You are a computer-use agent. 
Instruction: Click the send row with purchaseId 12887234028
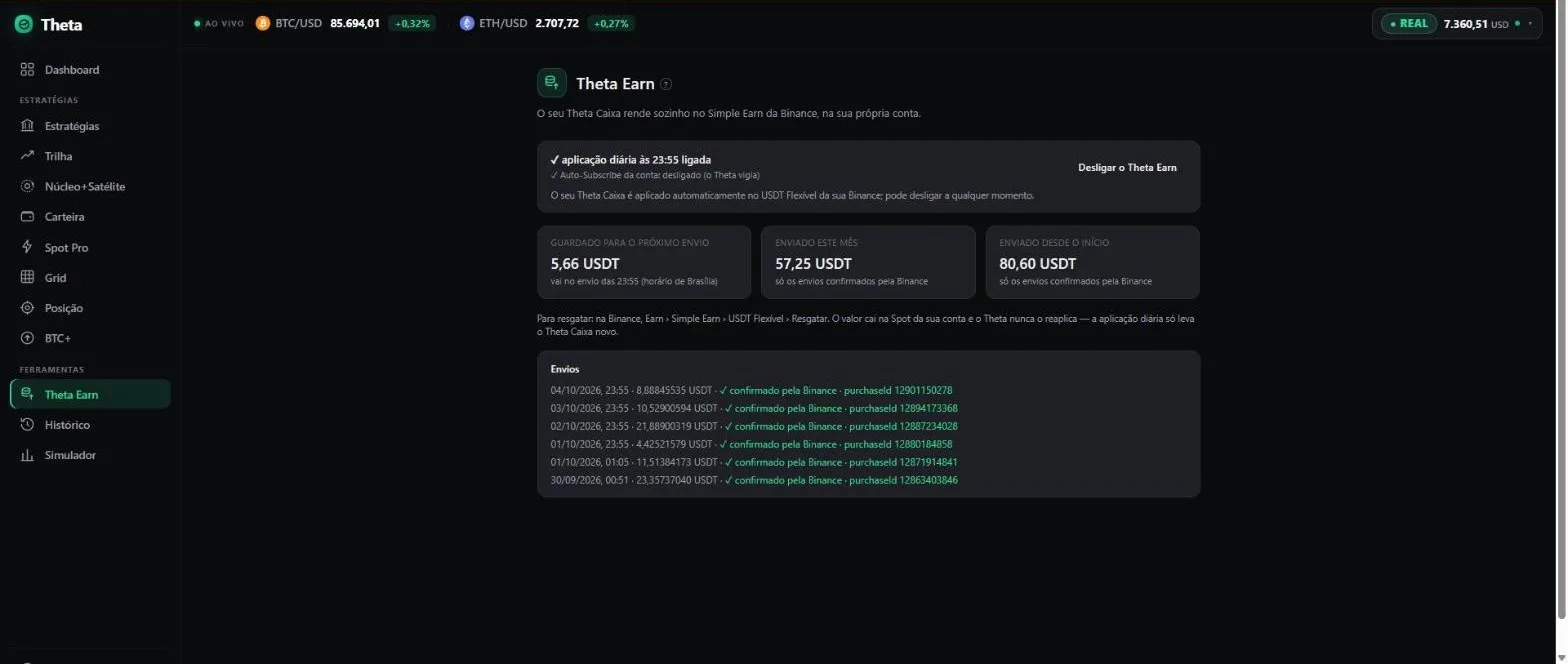click(754, 426)
